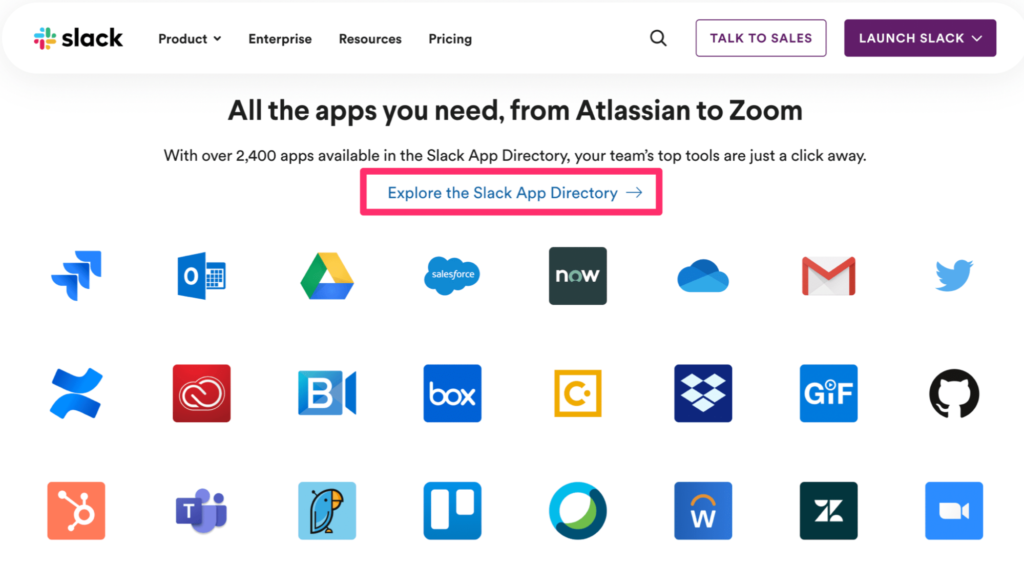The height and width of the screenshot is (586, 1024).
Task: Select the Zendesk app icon
Action: (828, 511)
